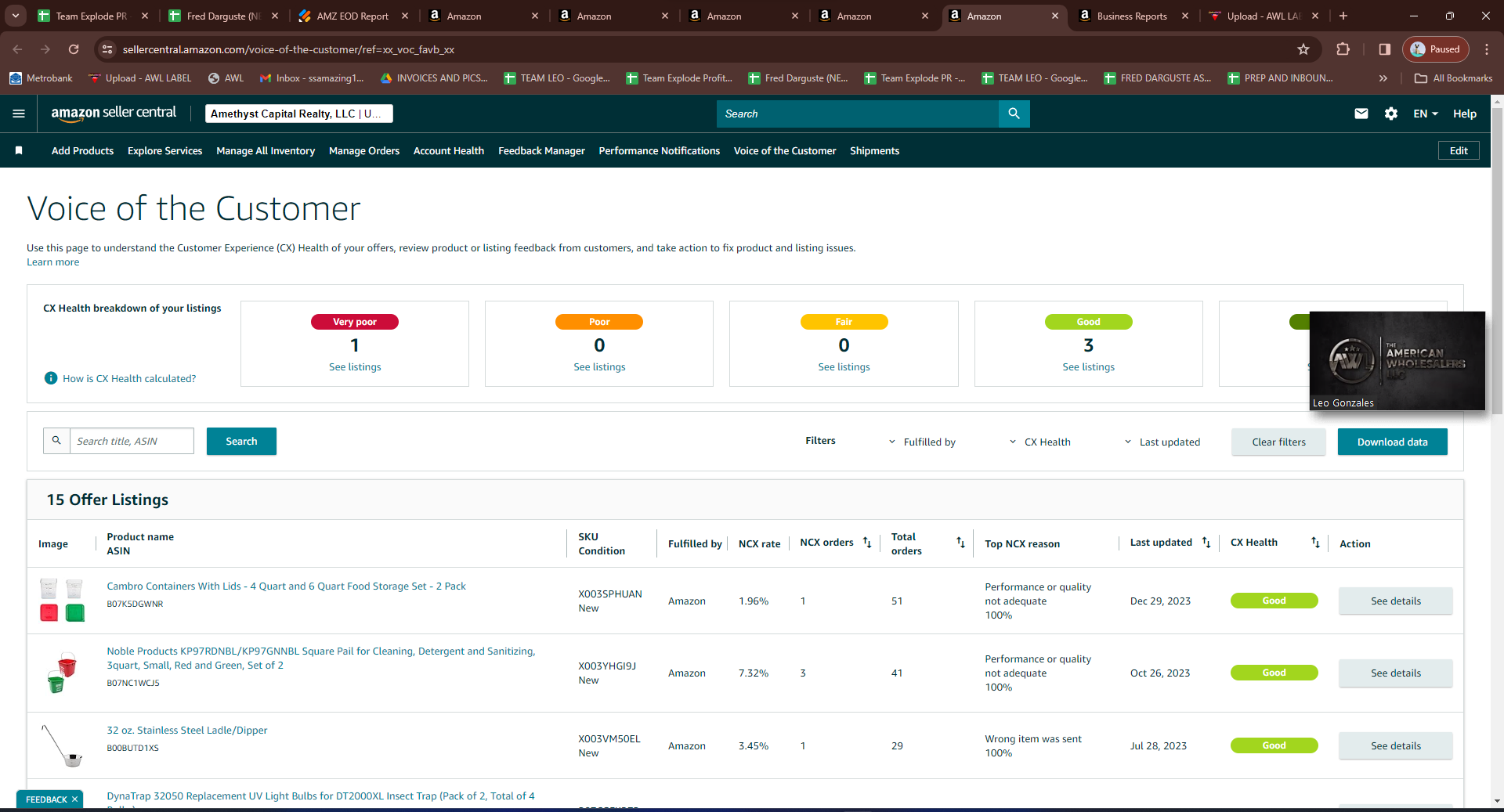This screenshot has height=812, width=1504.
Task: Open Chrome three-dot menu
Action: [1487, 49]
